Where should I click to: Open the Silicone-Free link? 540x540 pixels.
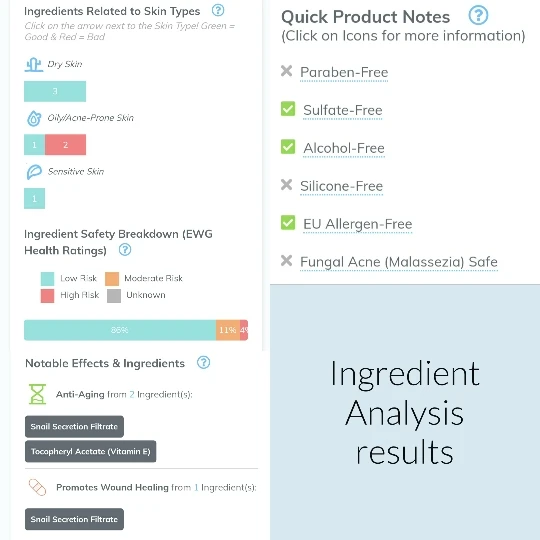point(341,186)
